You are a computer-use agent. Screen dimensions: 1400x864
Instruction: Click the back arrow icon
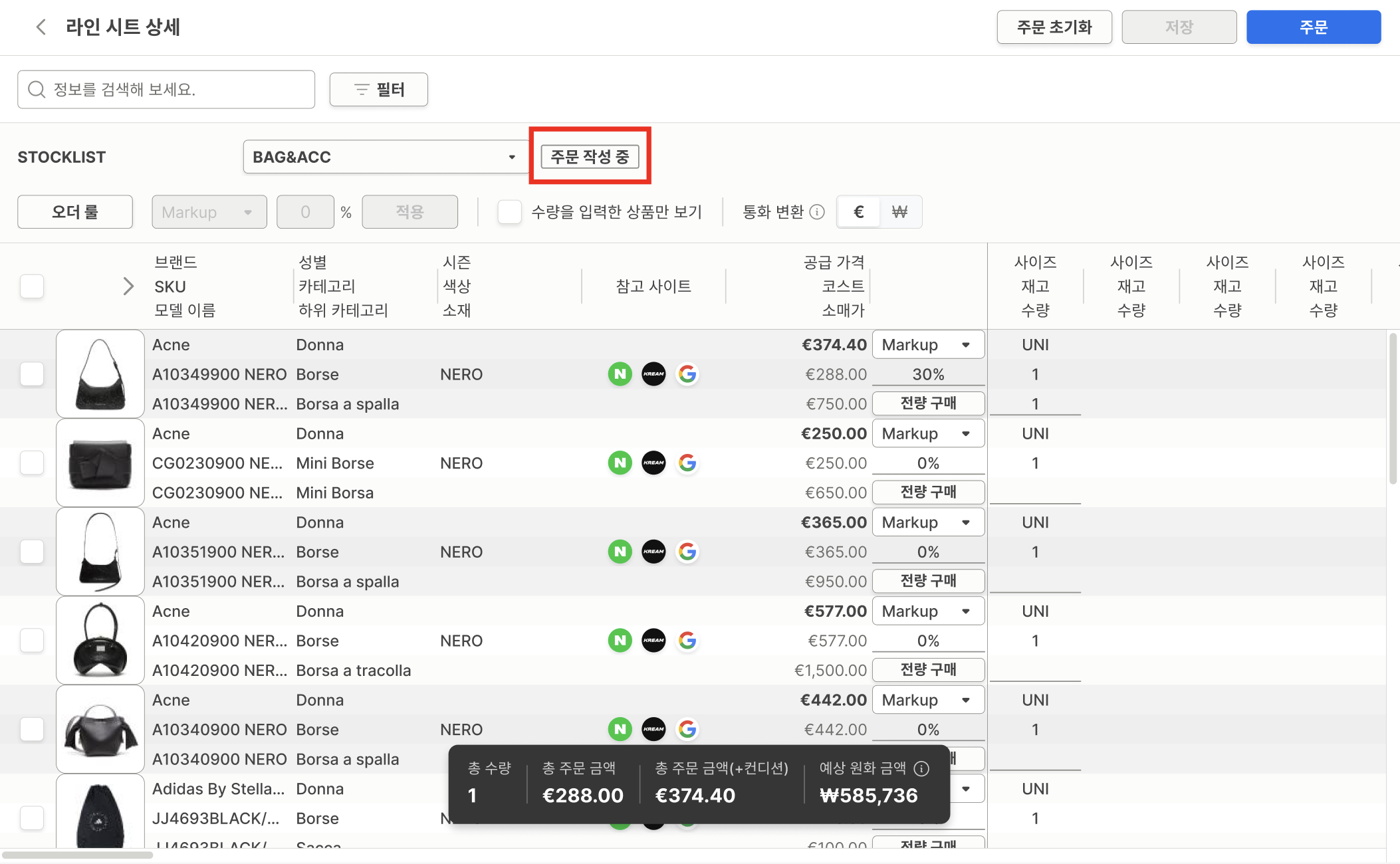pyautogui.click(x=41, y=27)
